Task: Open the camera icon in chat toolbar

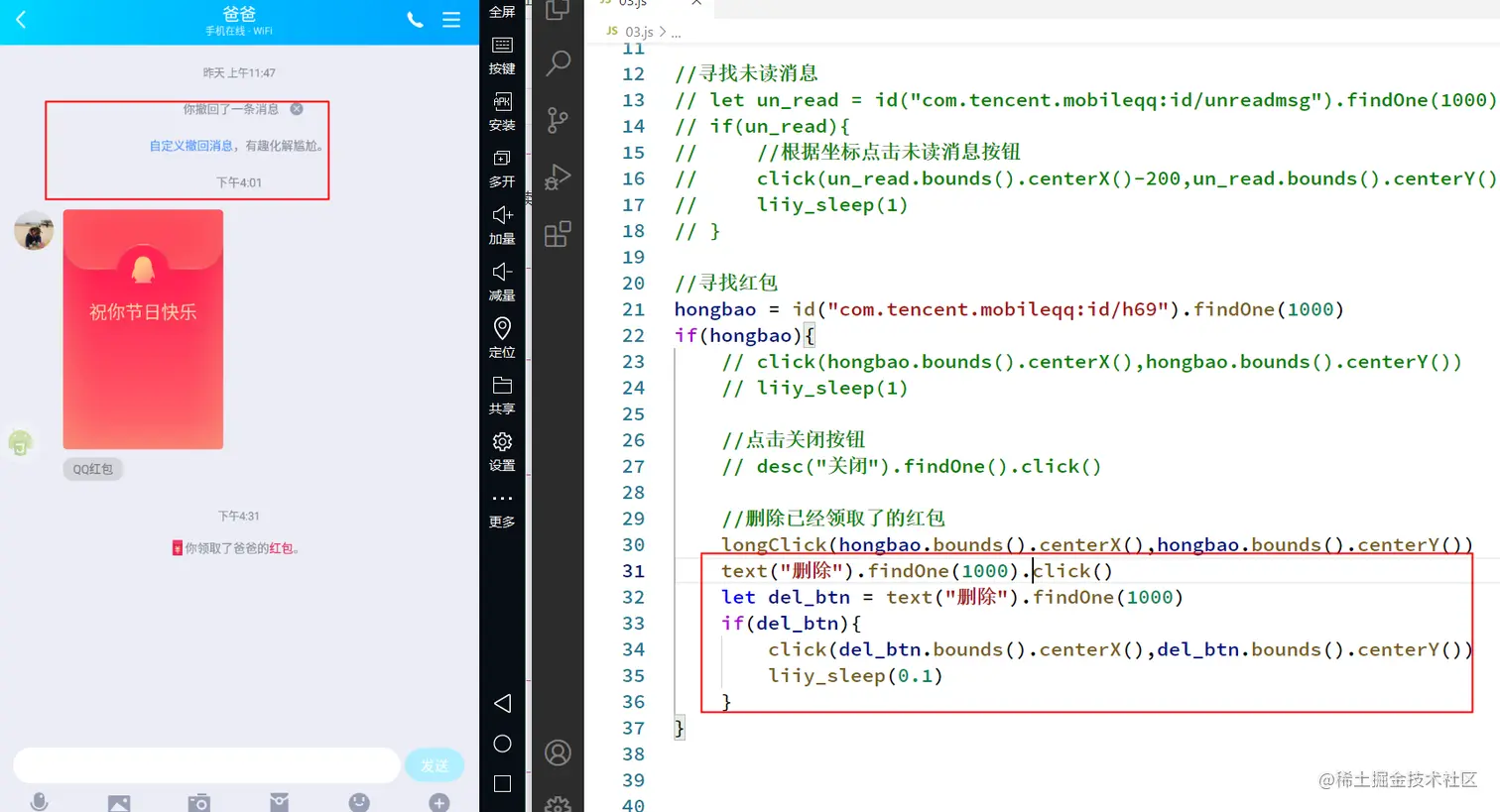Action: 199,803
